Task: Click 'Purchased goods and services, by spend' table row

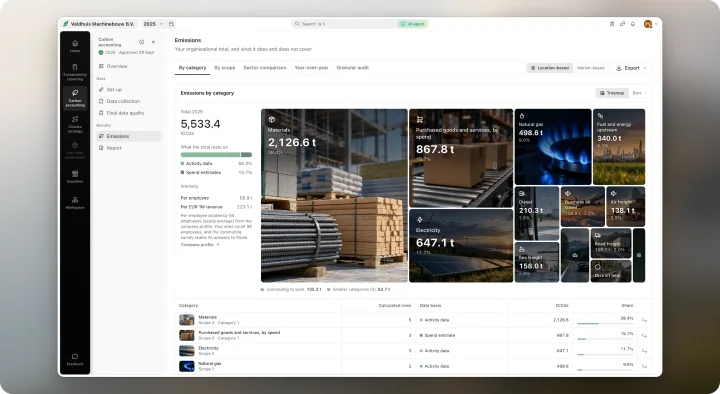Action: (413, 335)
